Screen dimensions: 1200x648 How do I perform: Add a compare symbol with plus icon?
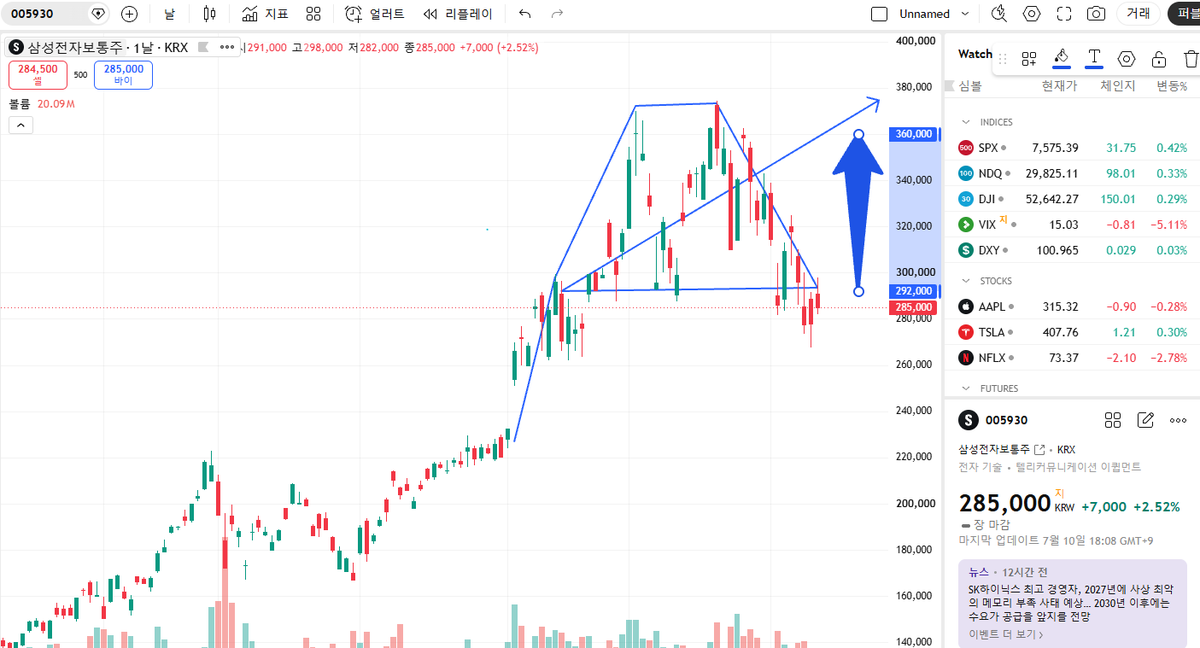click(129, 14)
